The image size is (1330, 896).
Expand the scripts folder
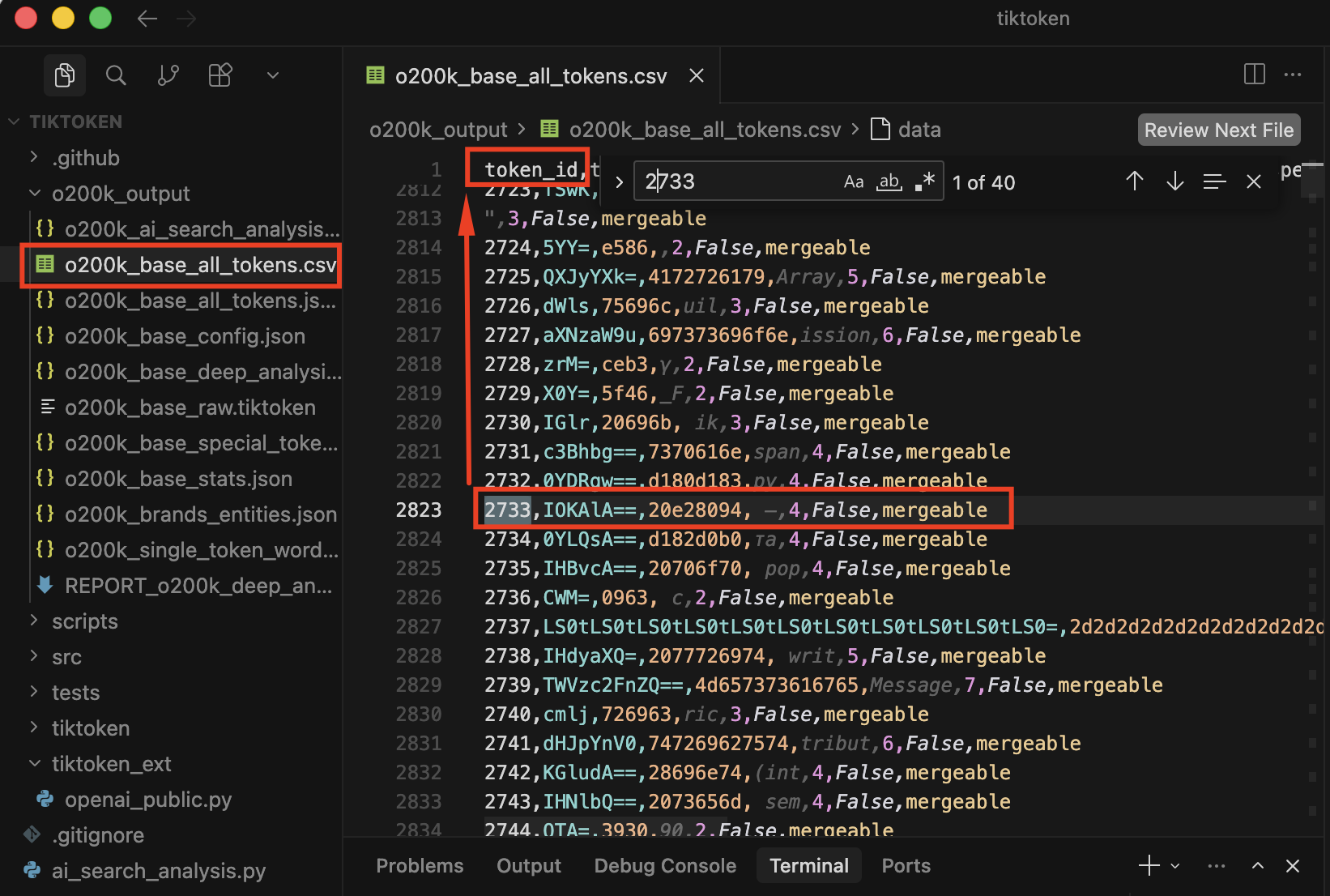coord(84,621)
